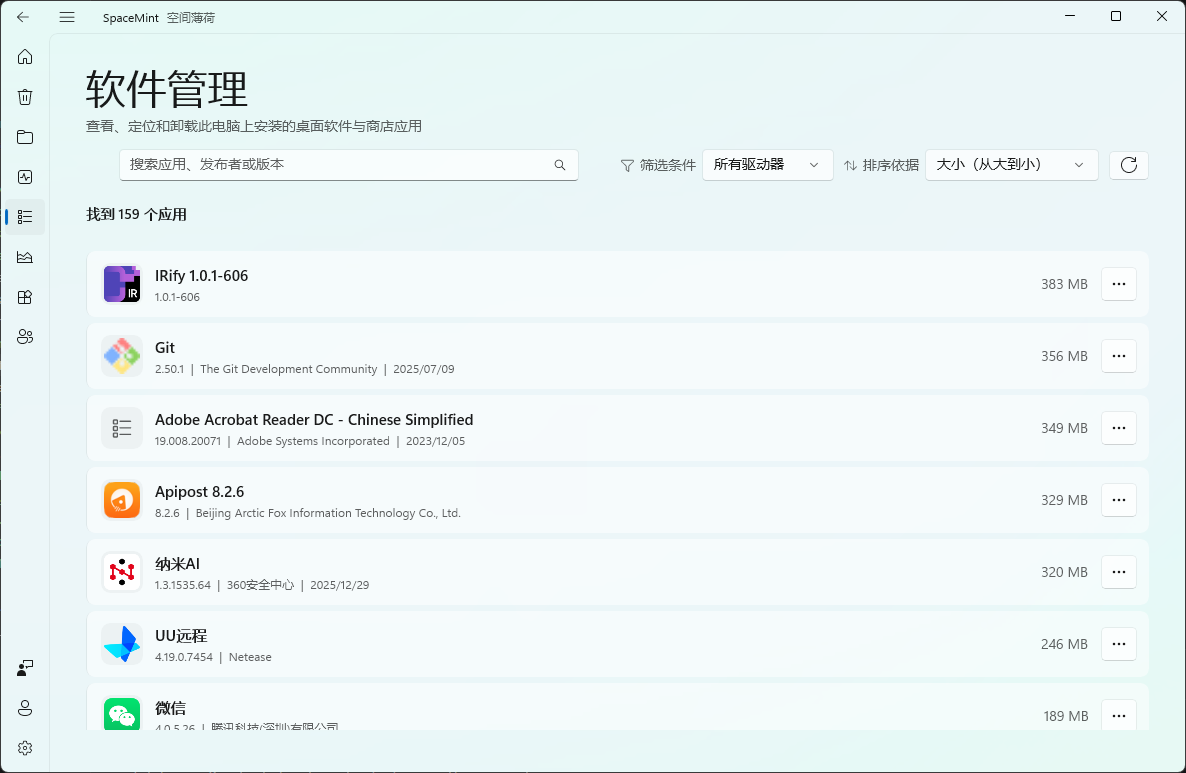
Task: Open more options for UU远程
Action: tap(1119, 644)
